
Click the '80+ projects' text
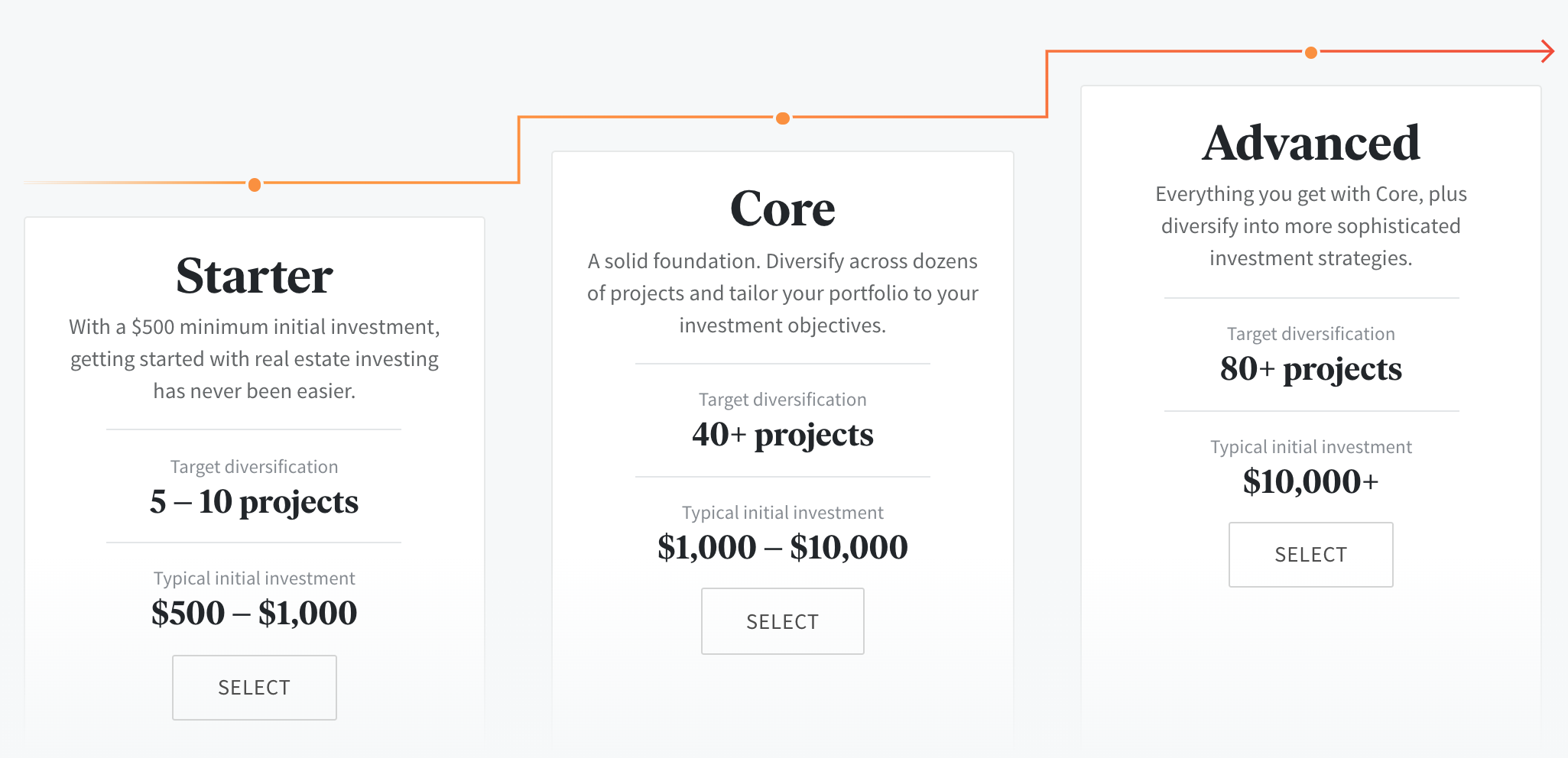(x=1311, y=369)
